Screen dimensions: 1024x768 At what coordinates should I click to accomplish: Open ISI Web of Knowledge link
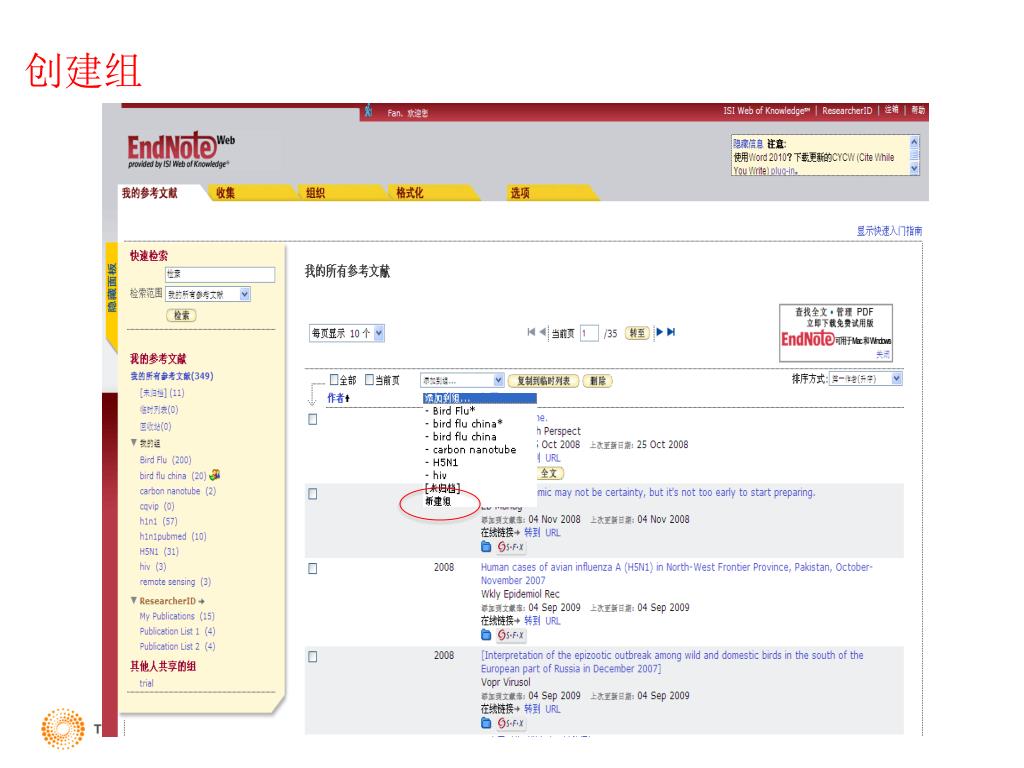click(766, 110)
